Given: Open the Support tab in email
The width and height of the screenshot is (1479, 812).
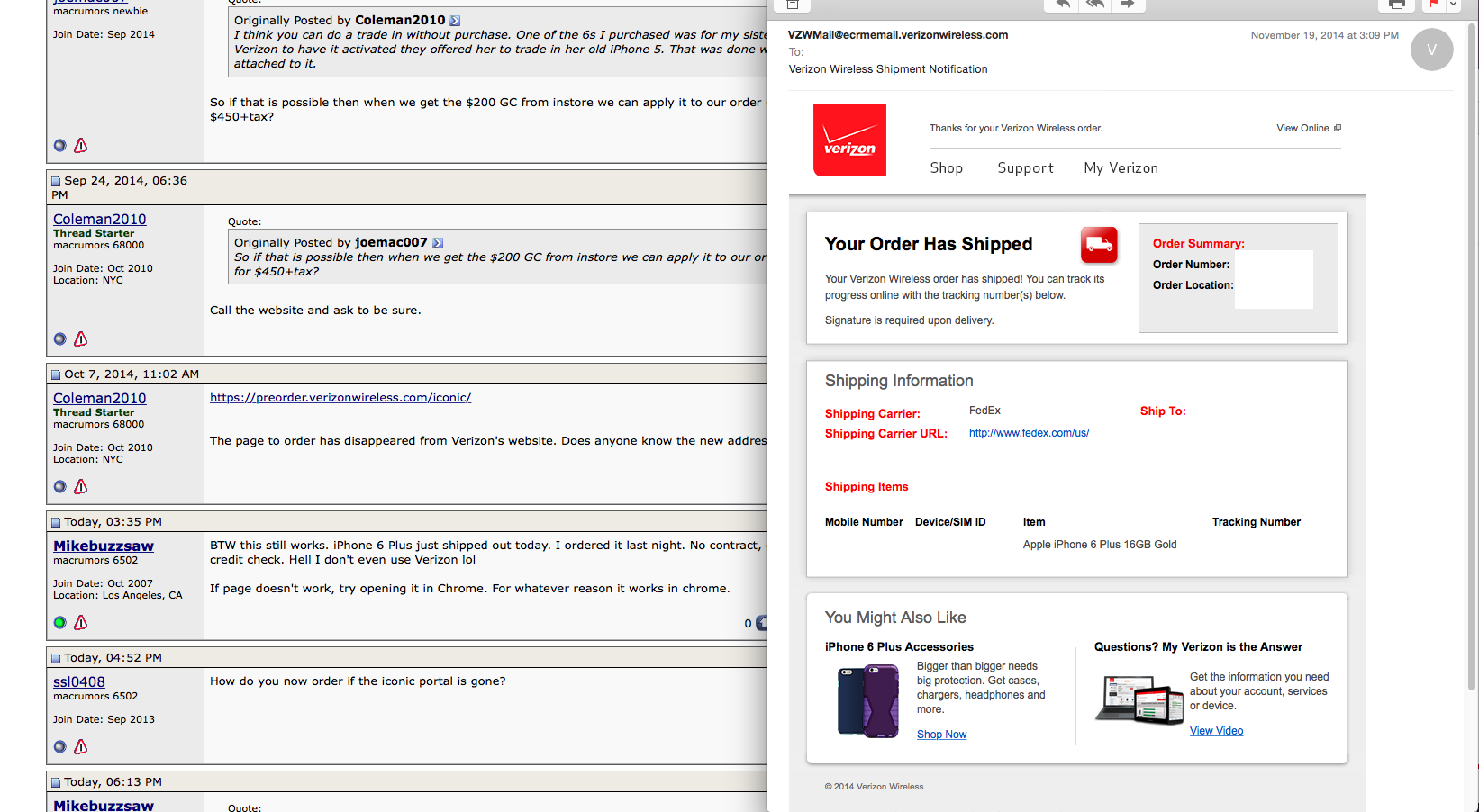Looking at the screenshot, I should point(1025,168).
